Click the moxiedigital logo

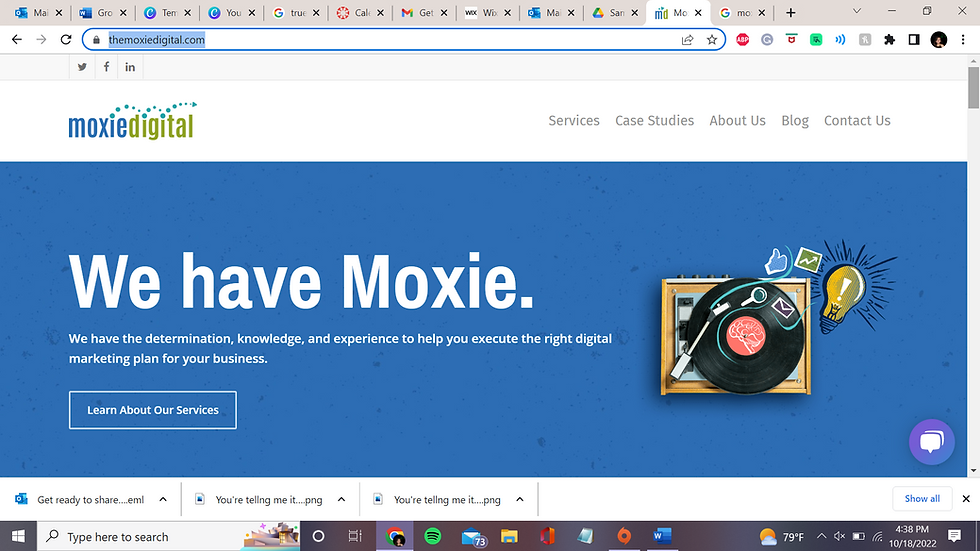coord(132,121)
